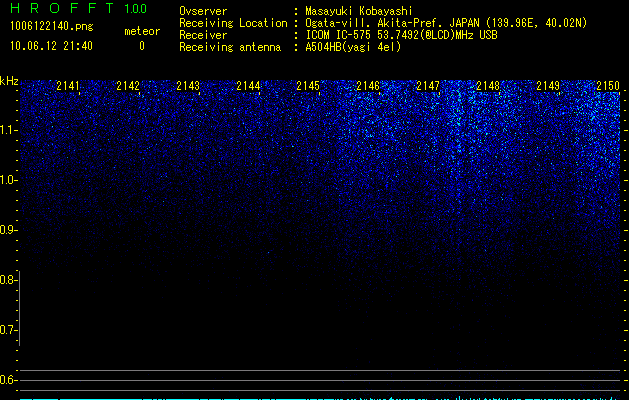Click the 0.6 kHz frequency label
The width and height of the screenshot is (629, 400).
point(7,380)
